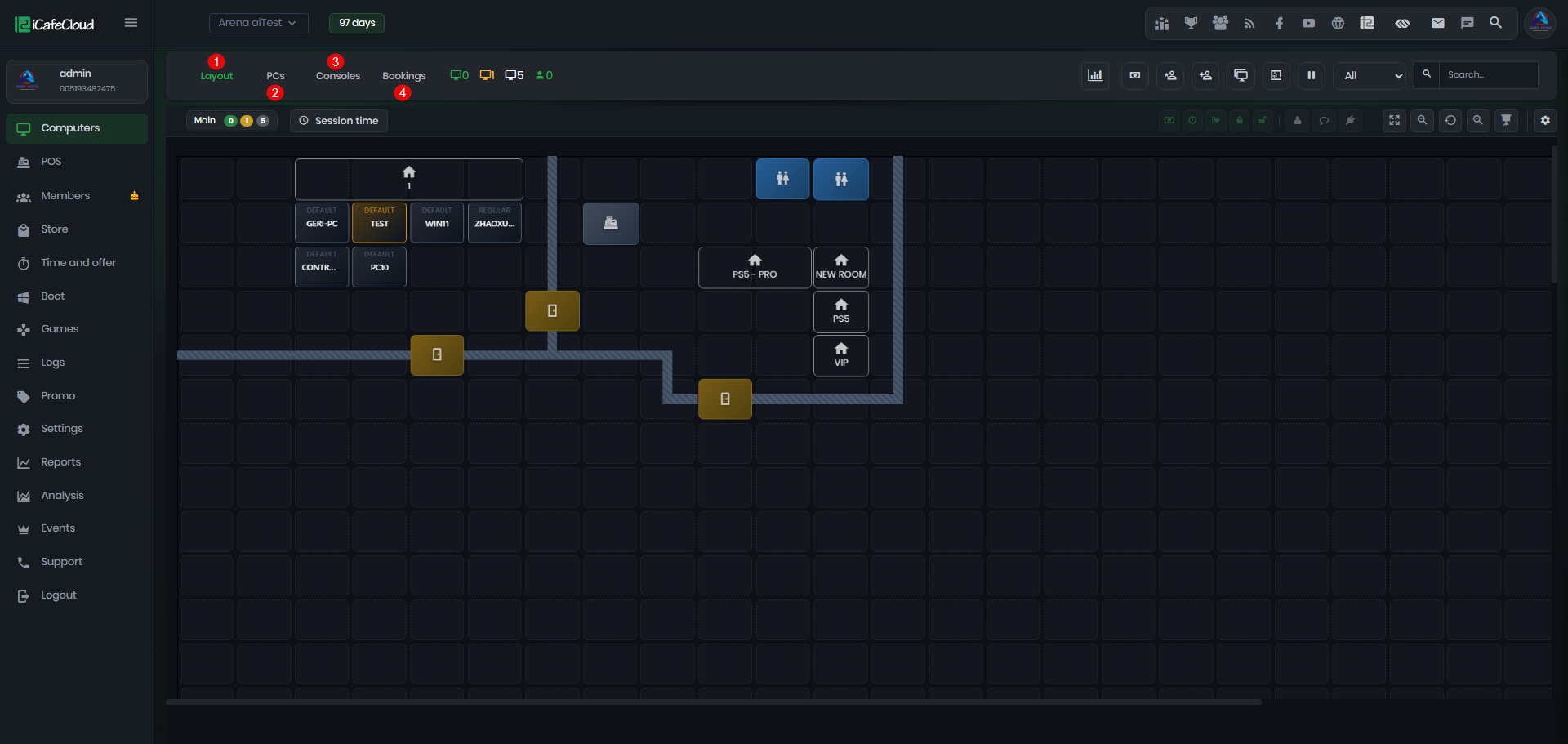
Task: Select the WIN11 computer tile
Action: point(437,223)
